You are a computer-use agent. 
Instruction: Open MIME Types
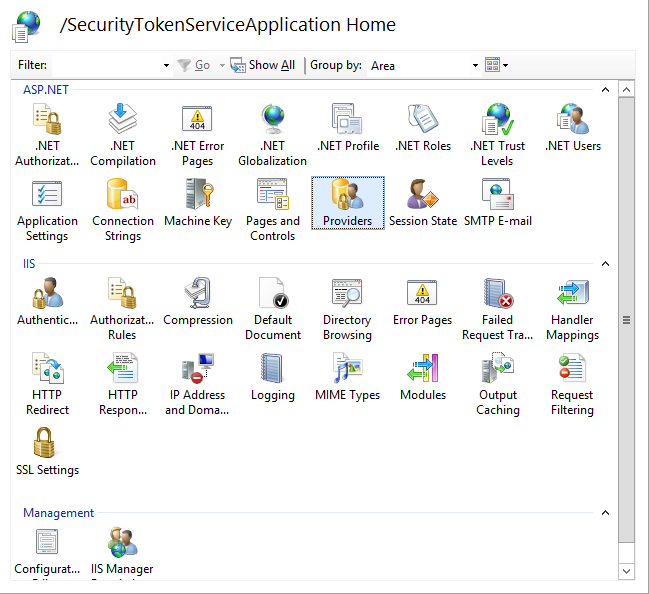coord(348,377)
